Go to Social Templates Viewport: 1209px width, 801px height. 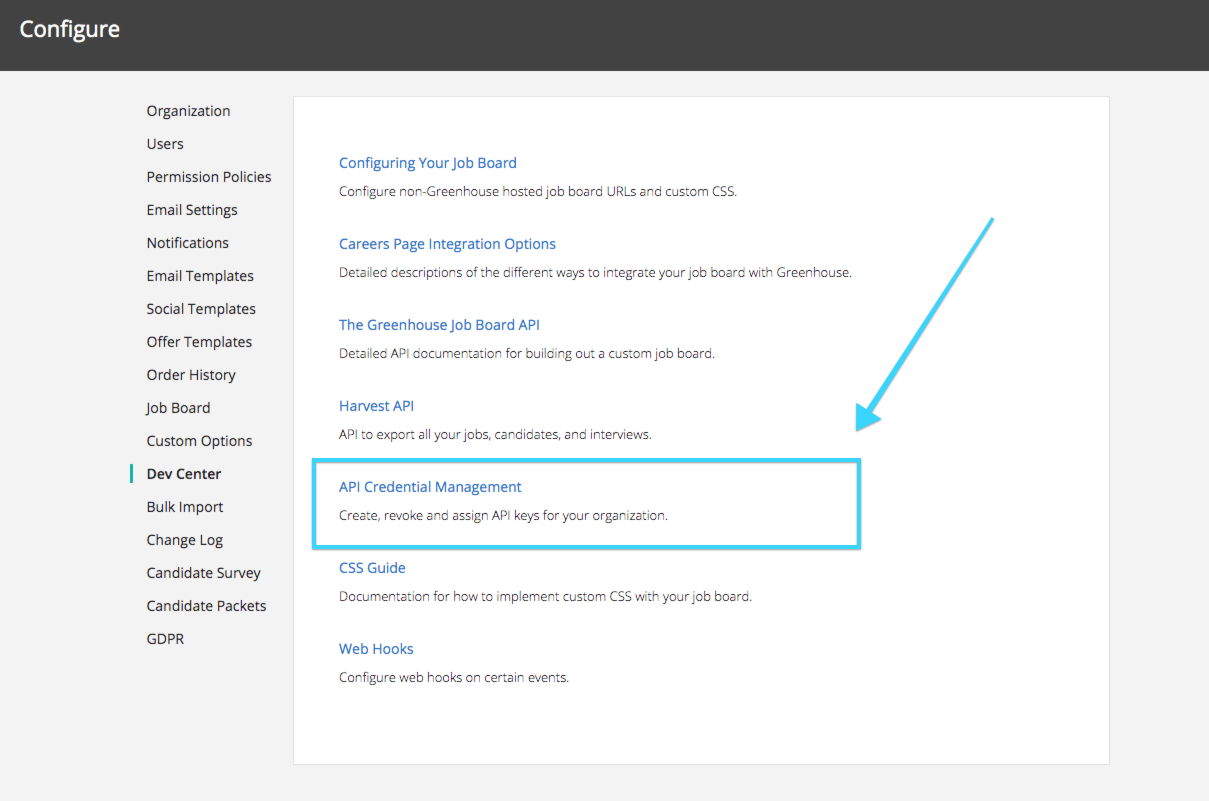[201, 309]
